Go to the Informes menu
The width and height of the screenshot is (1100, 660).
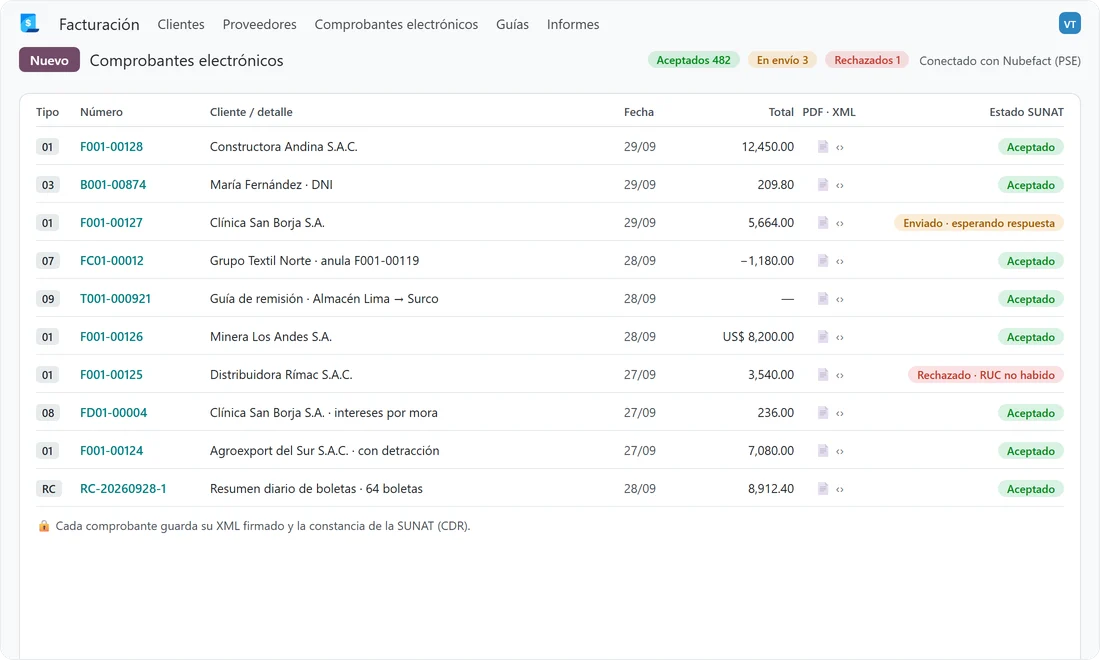click(x=573, y=24)
